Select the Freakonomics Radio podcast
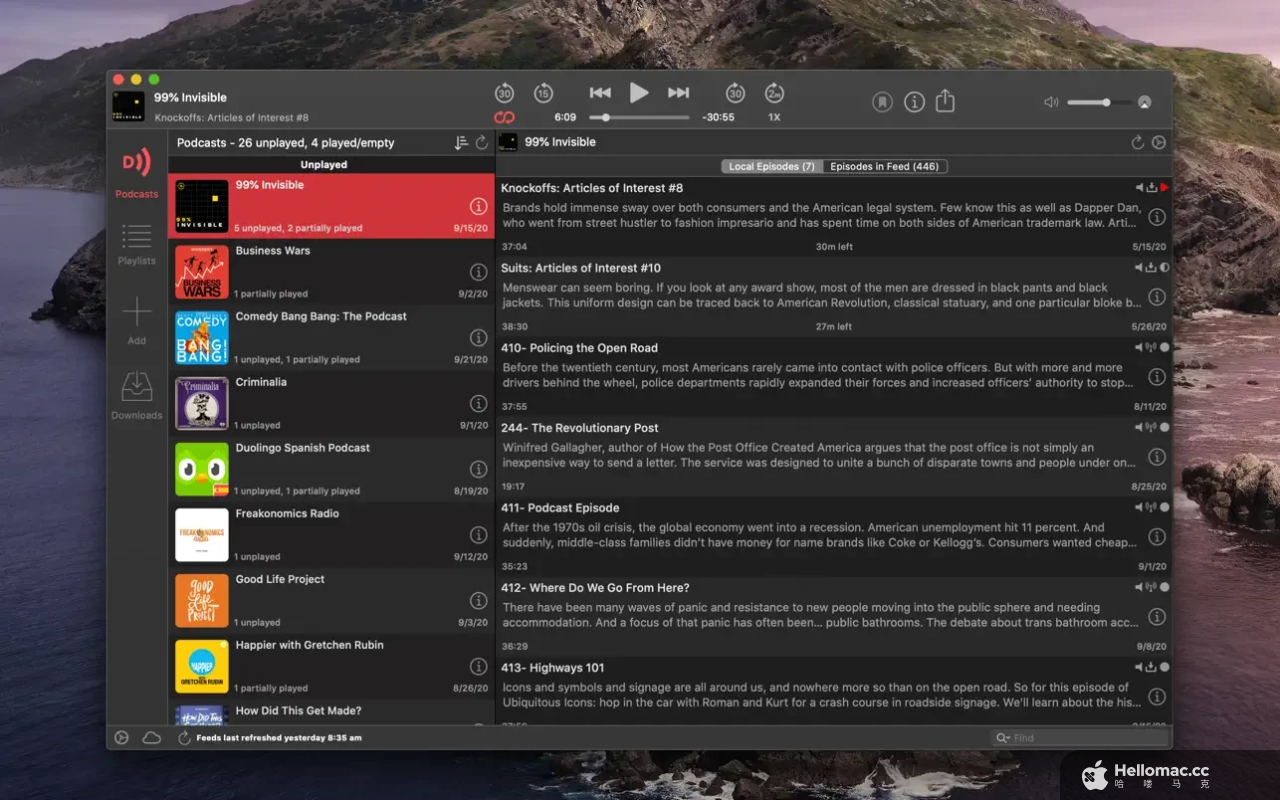This screenshot has width=1280, height=800. pos(331,536)
